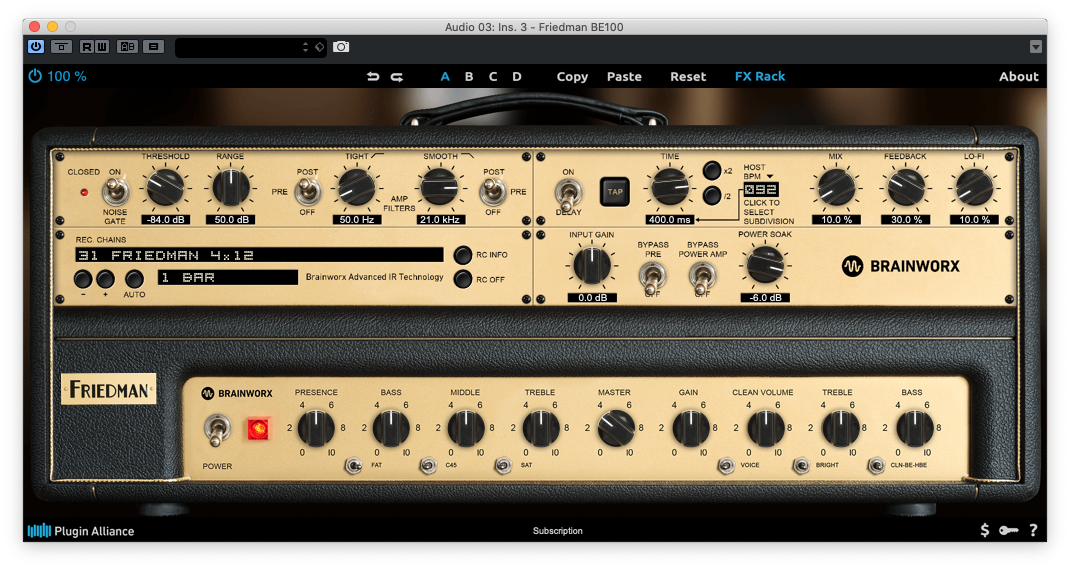Click the plugin bypass power icon in host toolbar
The height and width of the screenshot is (569, 1070).
click(x=36, y=46)
